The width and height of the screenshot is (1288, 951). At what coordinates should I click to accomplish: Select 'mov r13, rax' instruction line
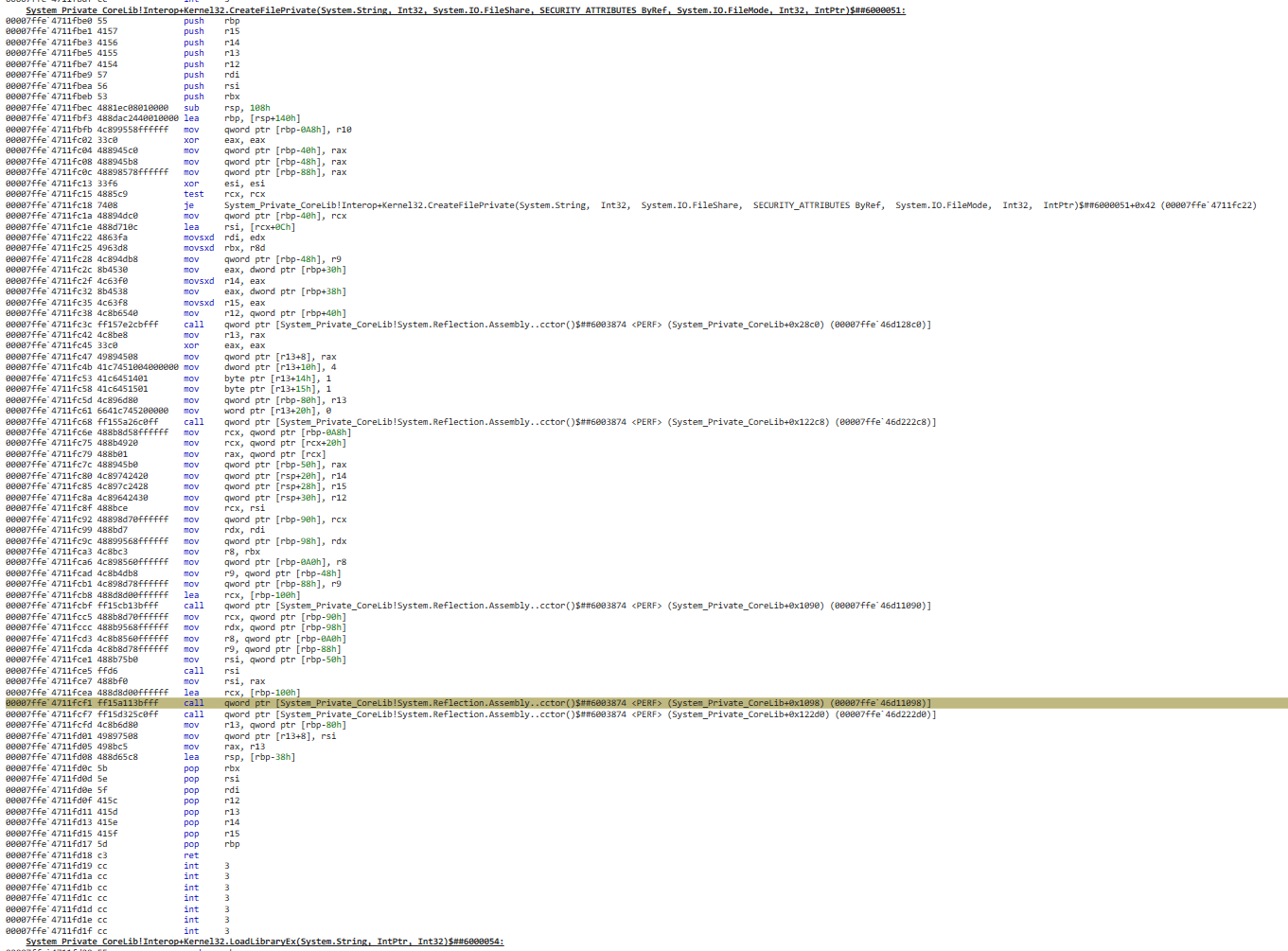point(135,335)
